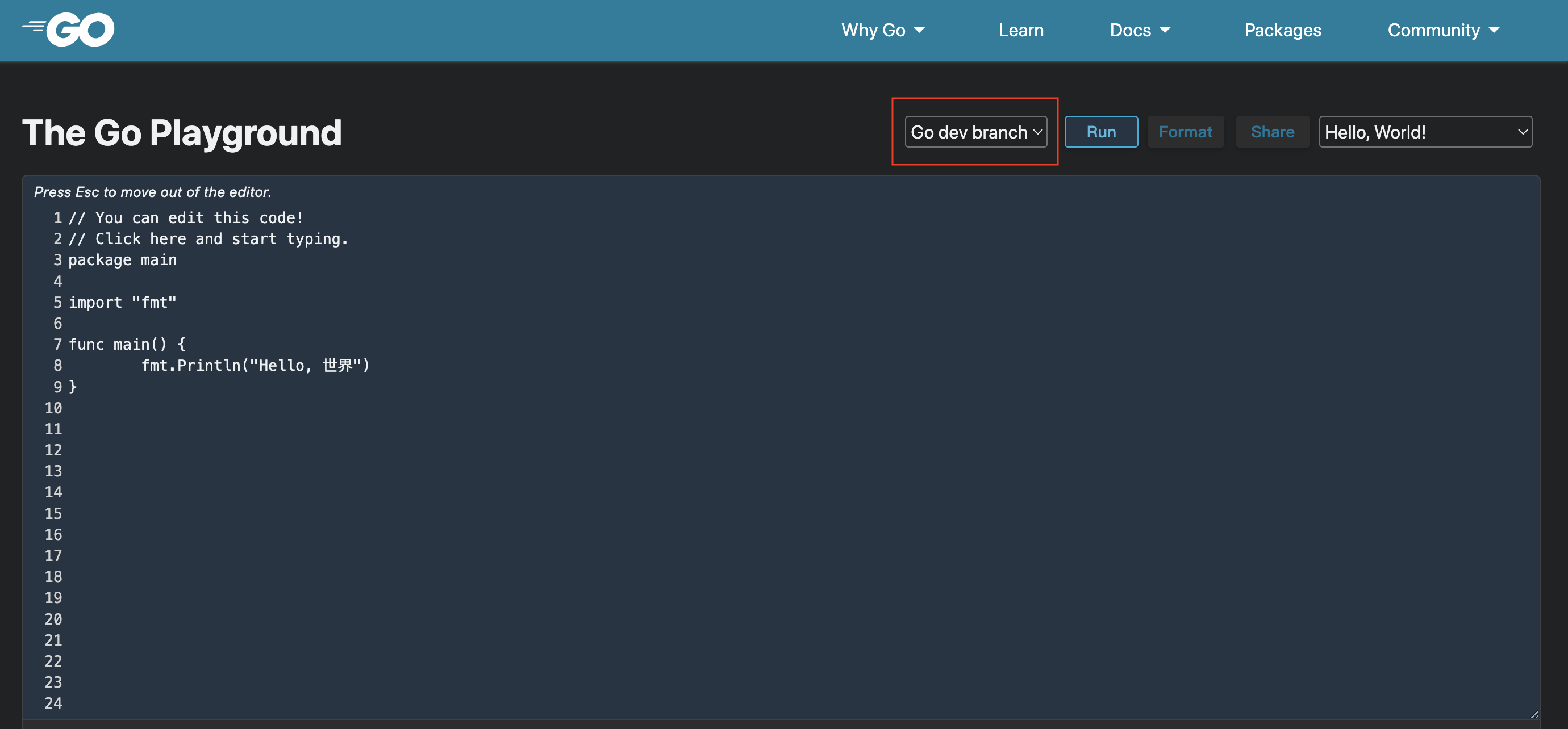
Task: Open the Packages page
Action: (x=1283, y=30)
